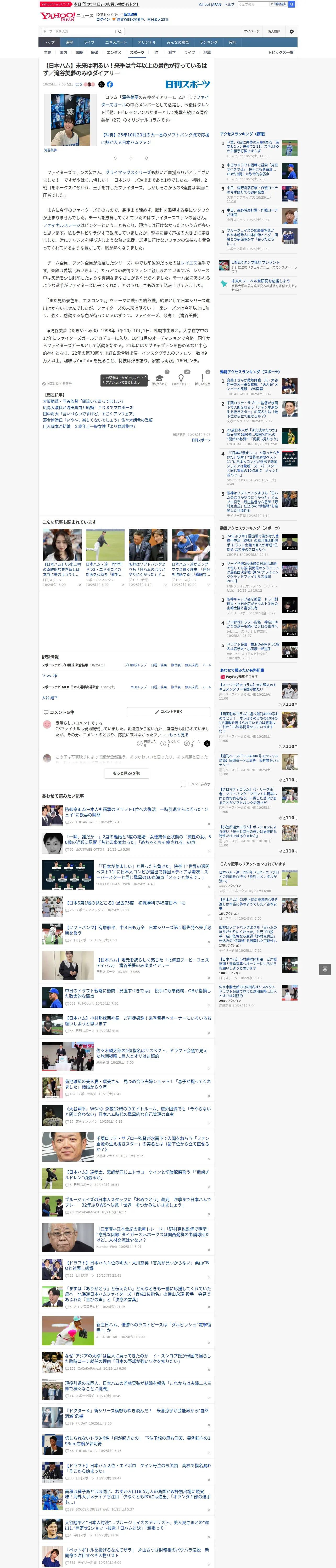Image resolution: width=336 pixels, height=1568 pixels.
Task: Open the エキスパート tab
Action: [x=116, y=43]
